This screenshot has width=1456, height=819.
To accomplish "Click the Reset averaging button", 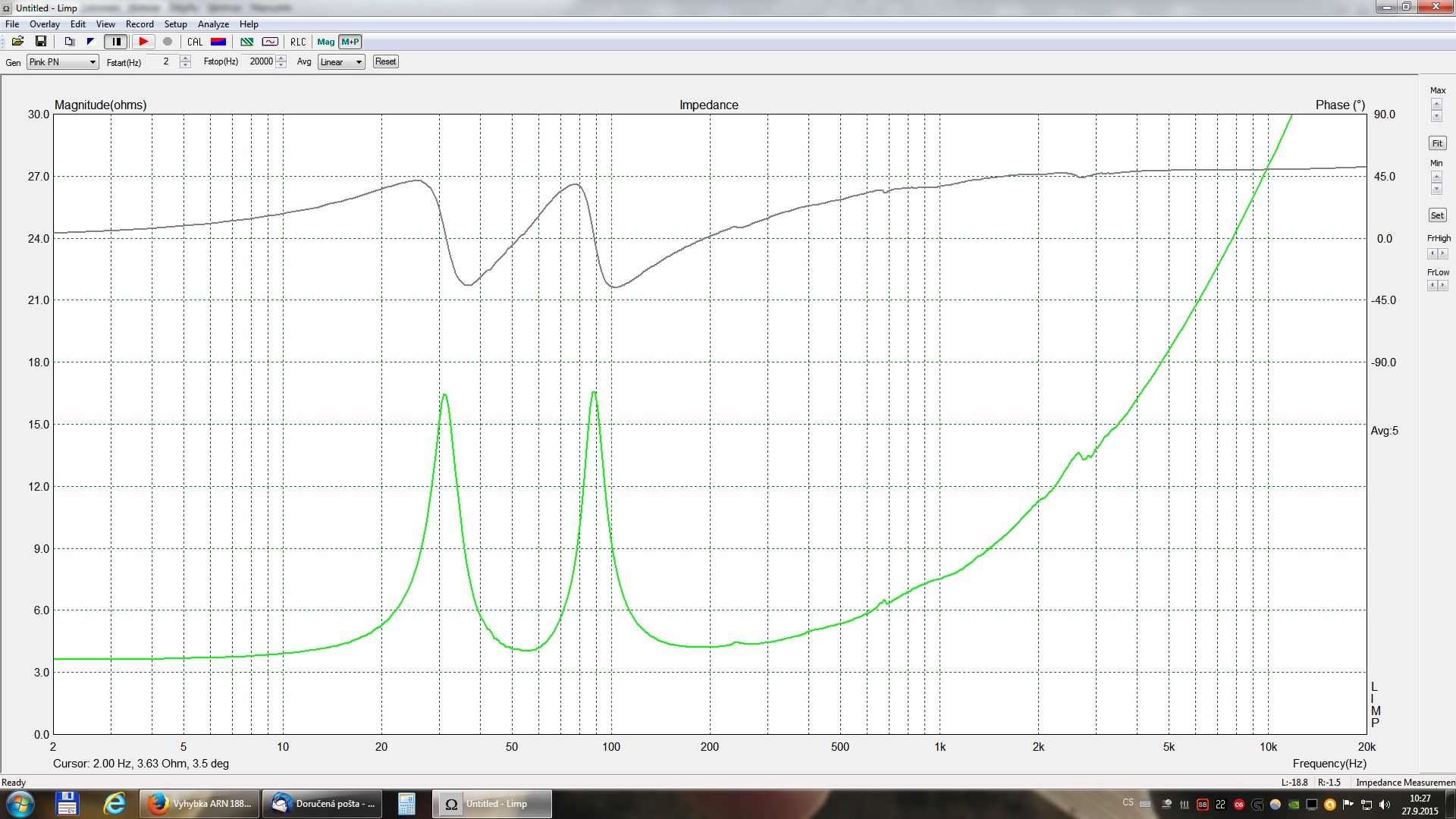I will 385,61.
